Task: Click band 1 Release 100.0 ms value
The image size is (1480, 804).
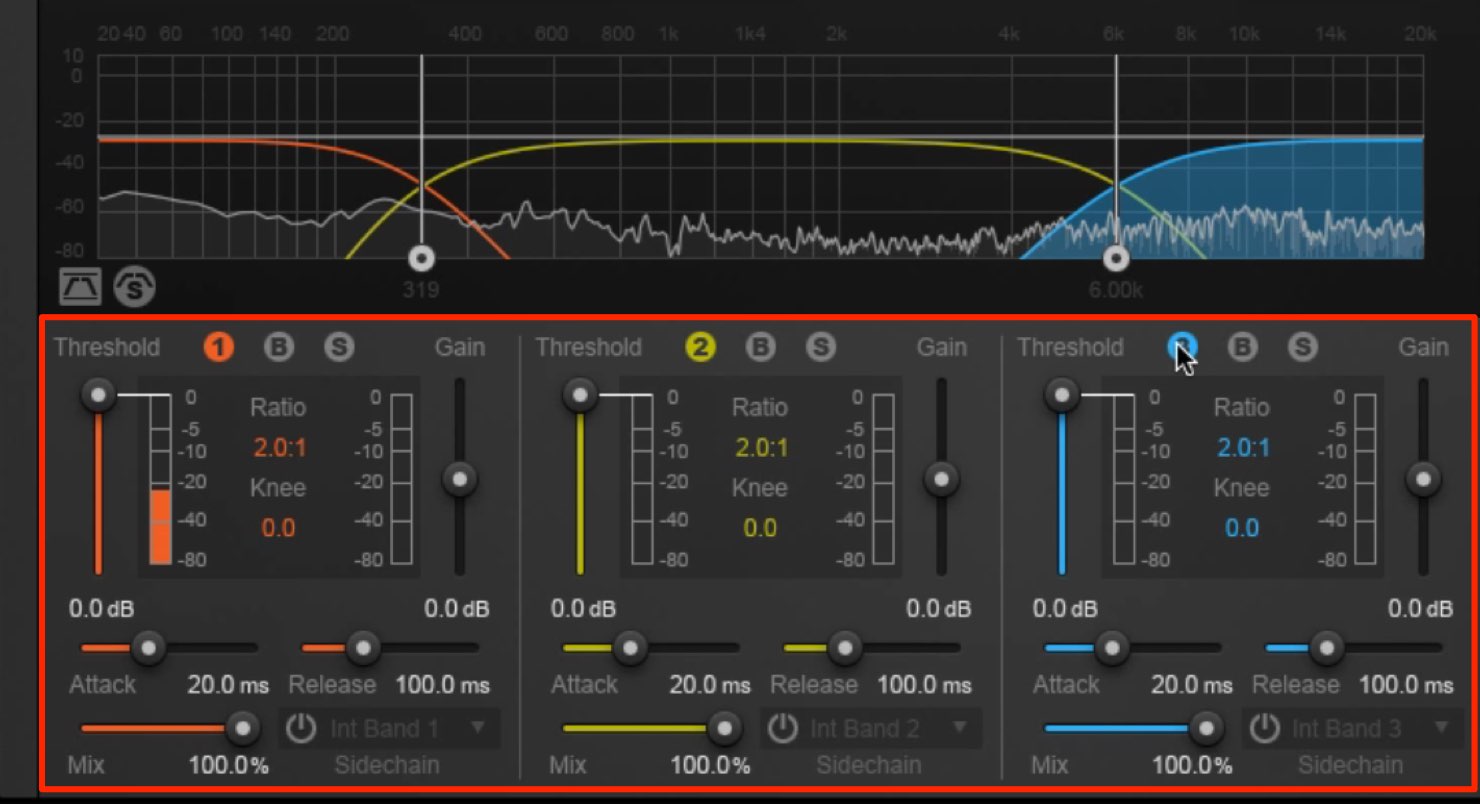Action: 442,685
